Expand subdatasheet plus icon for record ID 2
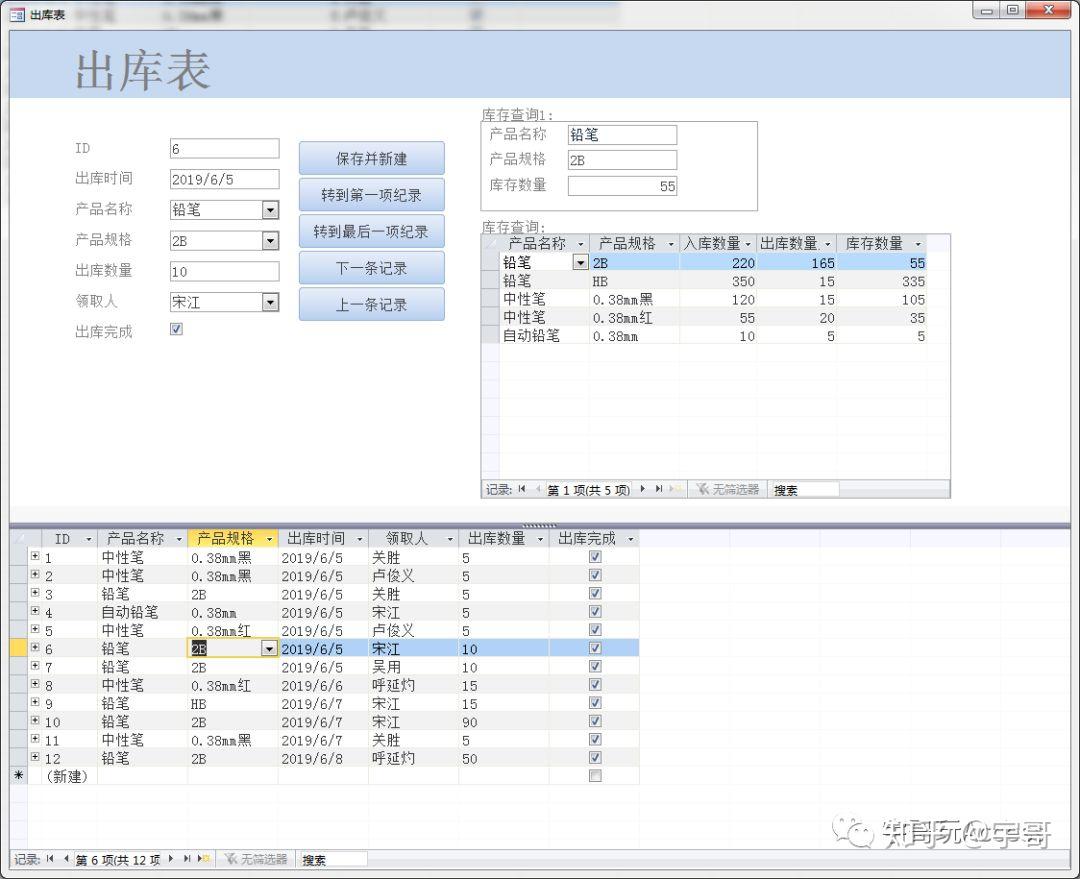 tap(35, 574)
